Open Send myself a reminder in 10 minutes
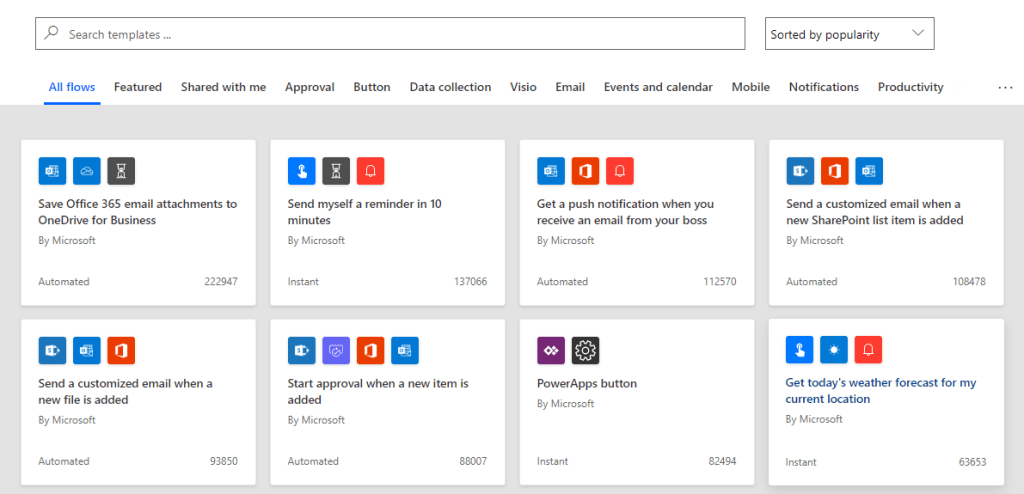This screenshot has width=1024, height=494. [365, 212]
